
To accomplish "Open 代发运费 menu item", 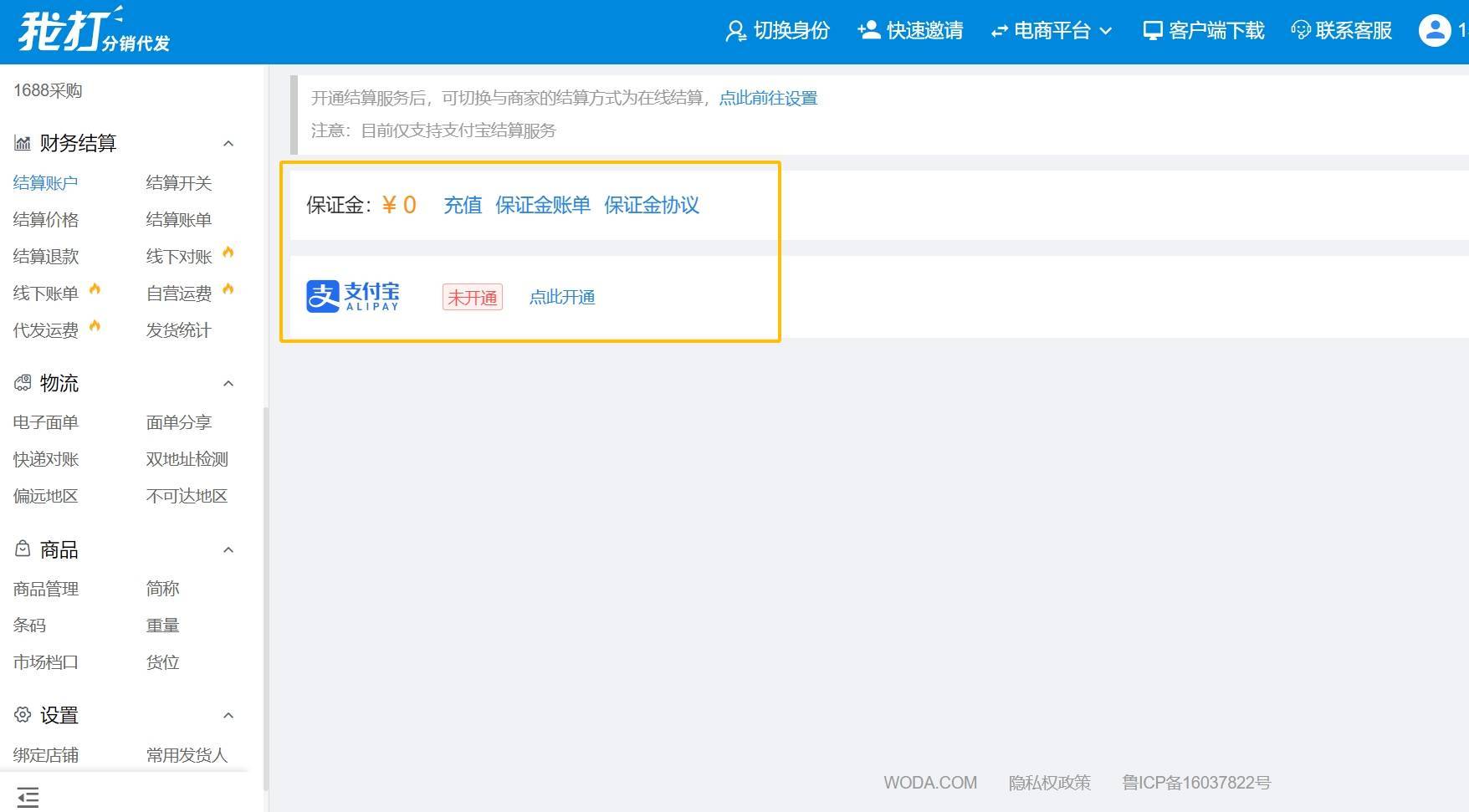I will (x=45, y=330).
